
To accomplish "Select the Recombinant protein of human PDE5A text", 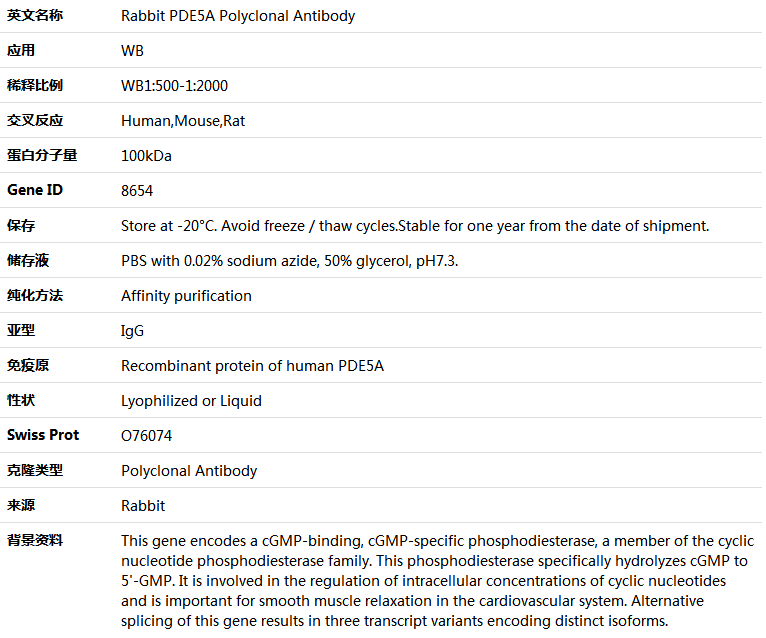I will coord(252,365).
